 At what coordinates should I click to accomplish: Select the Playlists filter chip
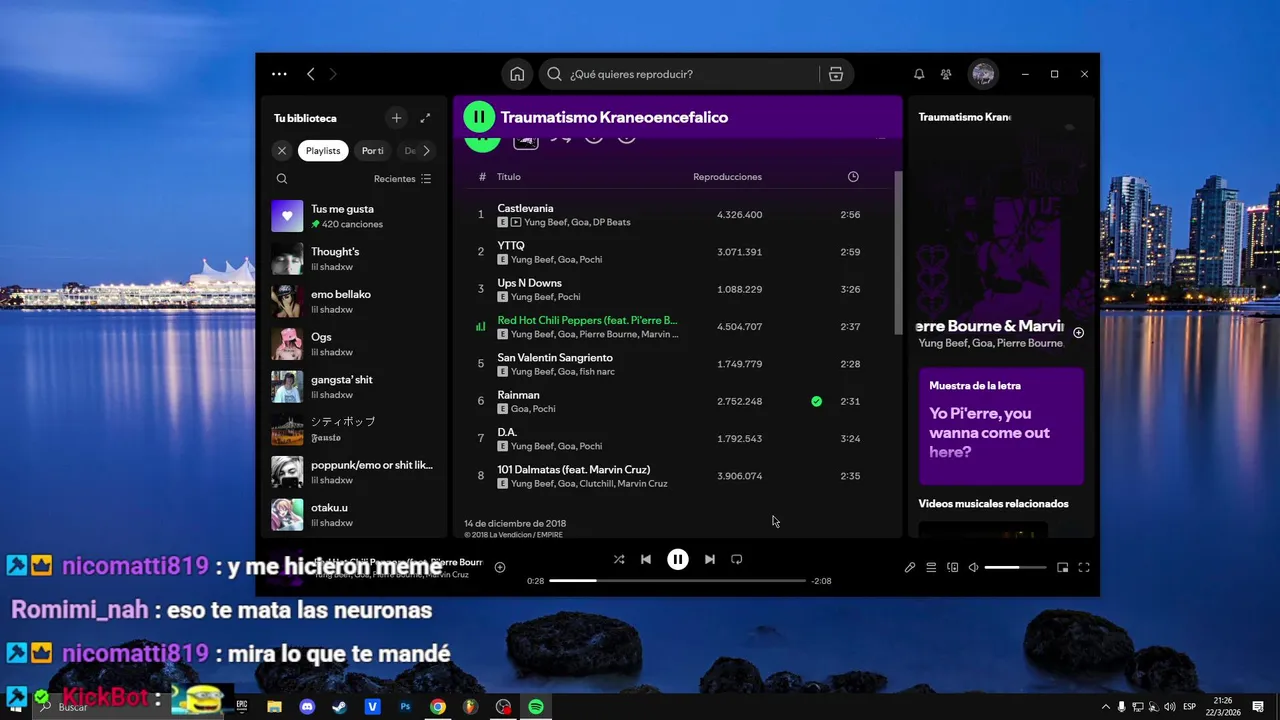tap(323, 151)
